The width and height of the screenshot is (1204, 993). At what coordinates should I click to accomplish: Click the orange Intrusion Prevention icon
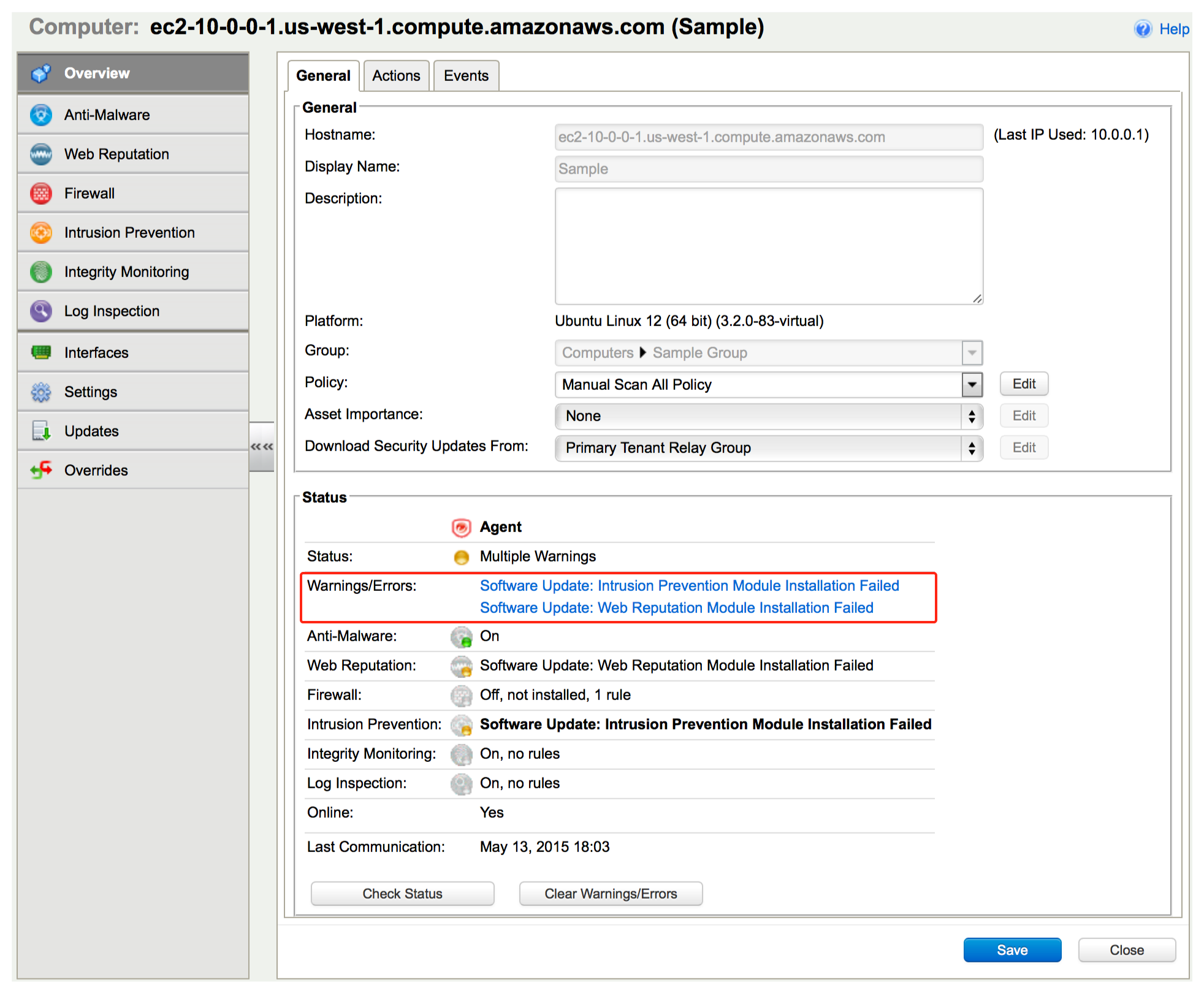(x=41, y=232)
